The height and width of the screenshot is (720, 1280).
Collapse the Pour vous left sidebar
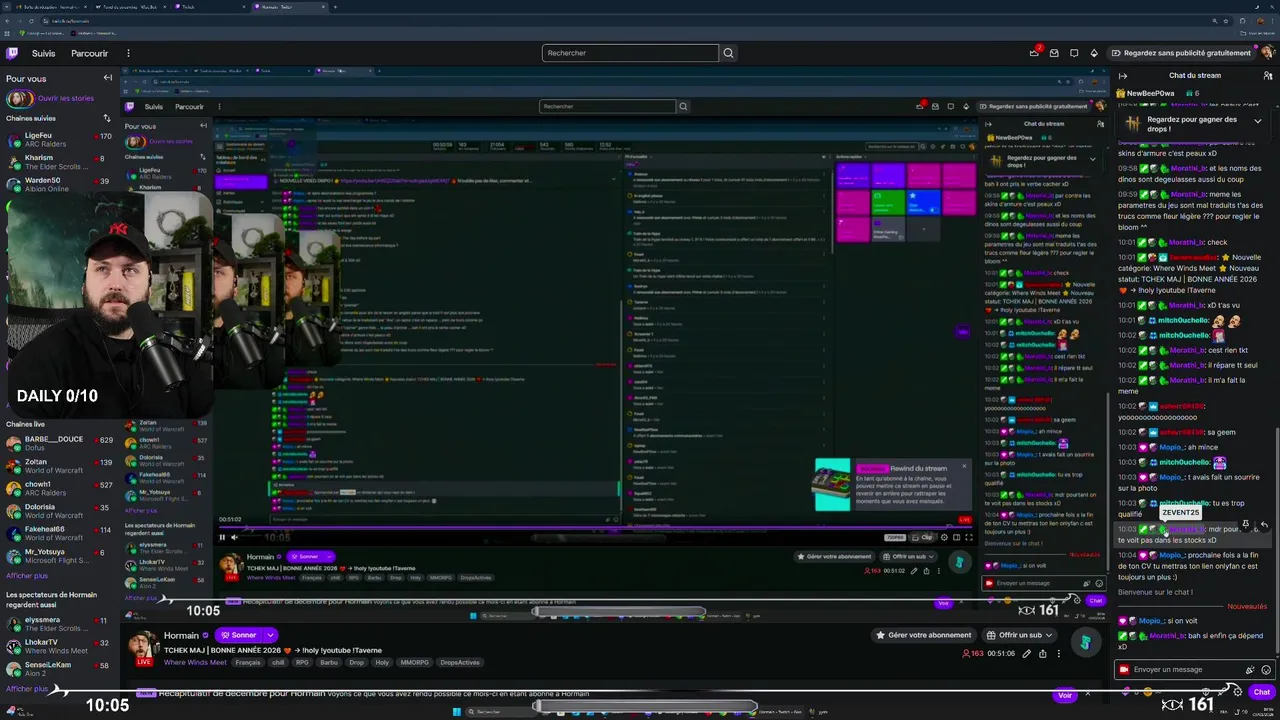(x=108, y=78)
